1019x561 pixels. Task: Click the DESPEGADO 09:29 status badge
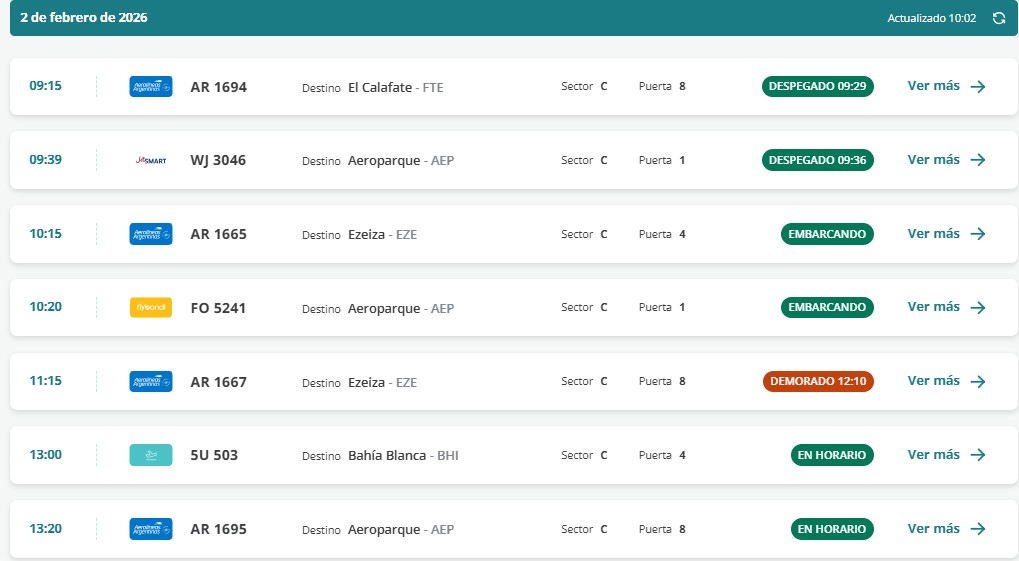pyautogui.click(x=817, y=86)
